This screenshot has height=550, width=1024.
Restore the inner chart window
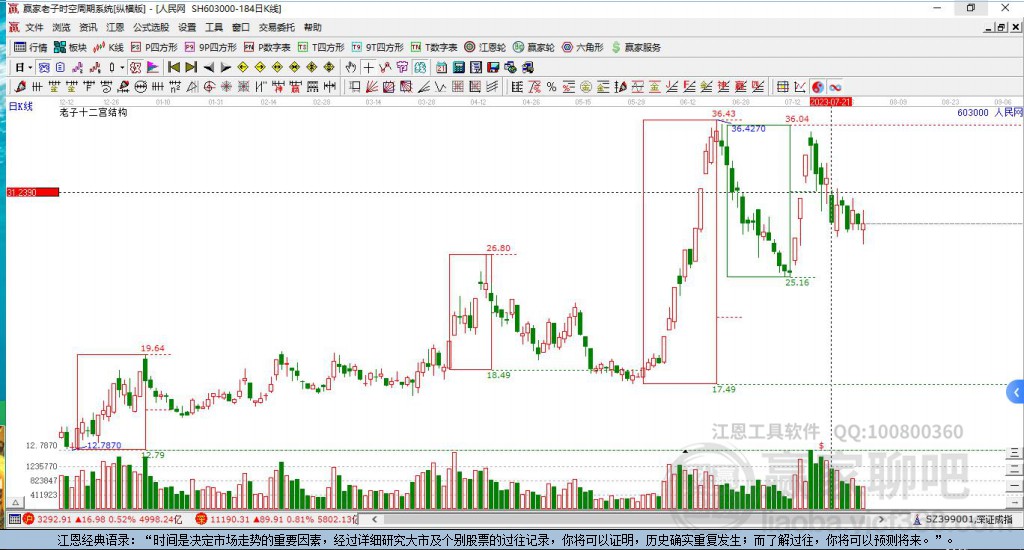click(x=1002, y=27)
